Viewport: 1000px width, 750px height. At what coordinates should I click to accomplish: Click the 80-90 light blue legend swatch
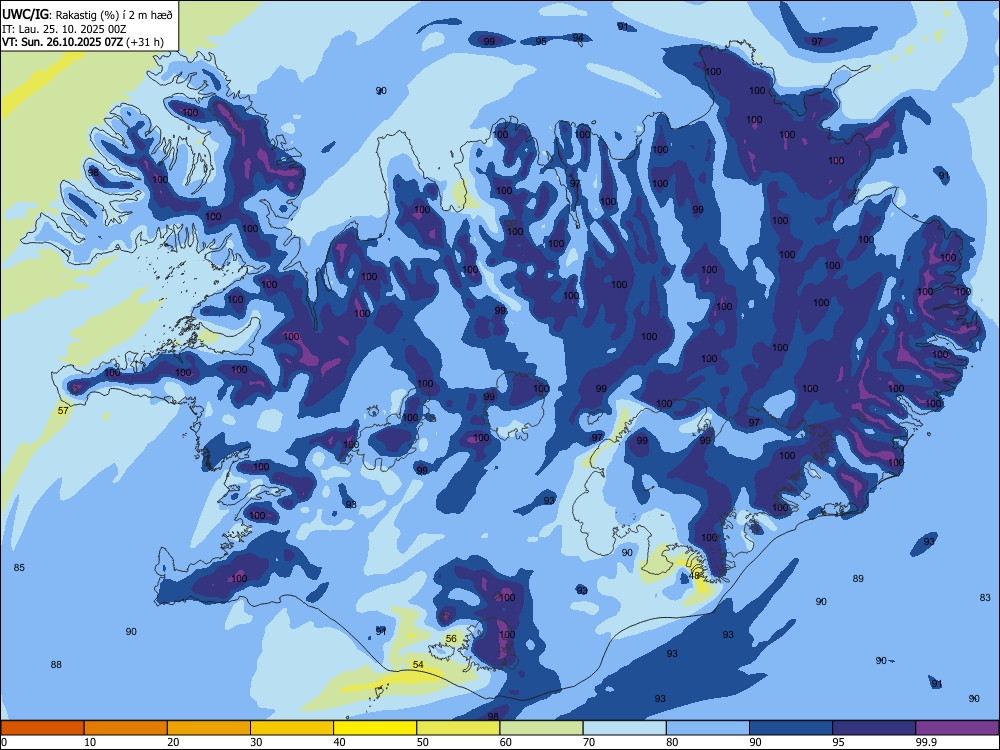pos(708,728)
